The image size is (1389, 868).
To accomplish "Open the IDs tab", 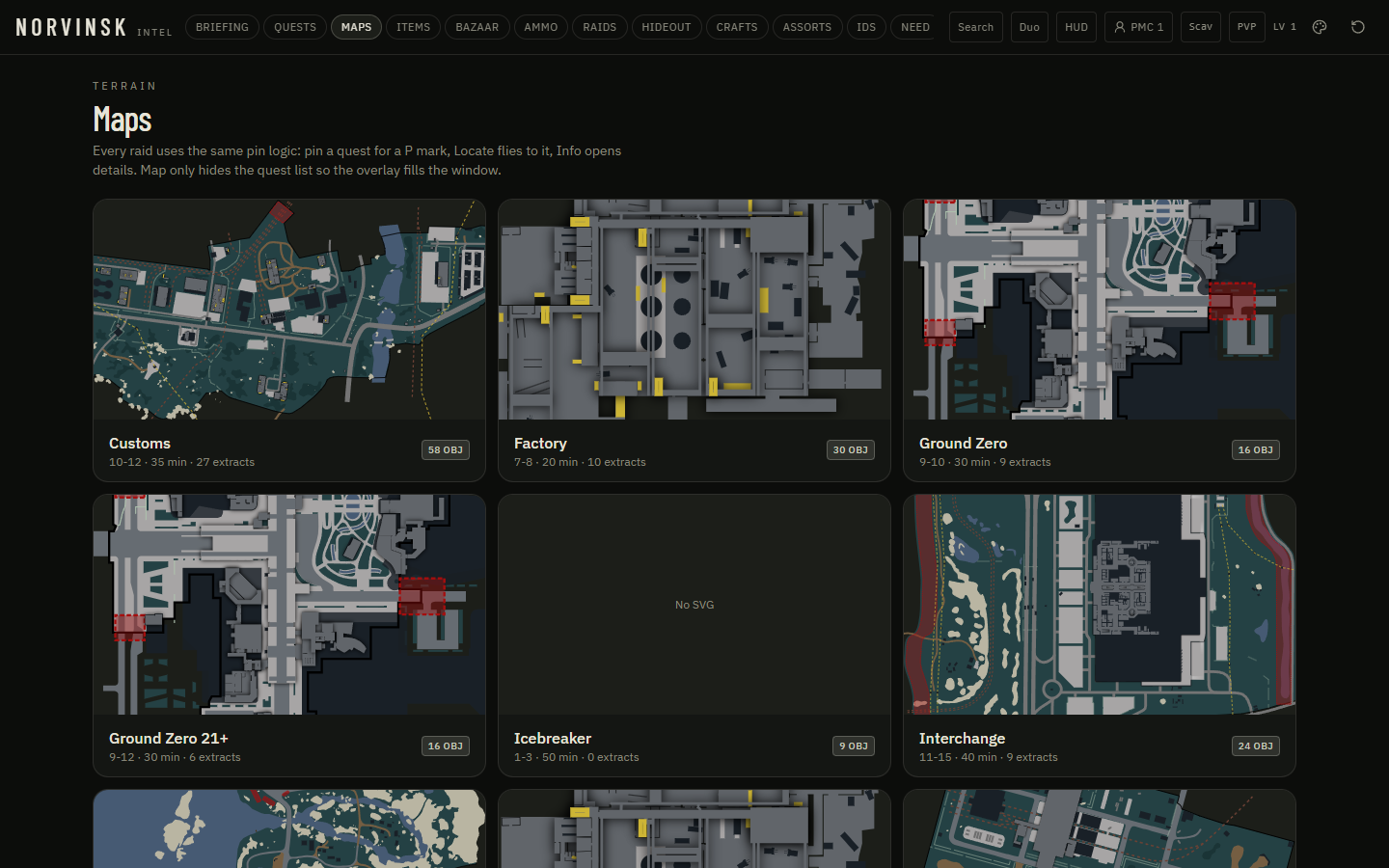I will pyautogui.click(x=866, y=27).
